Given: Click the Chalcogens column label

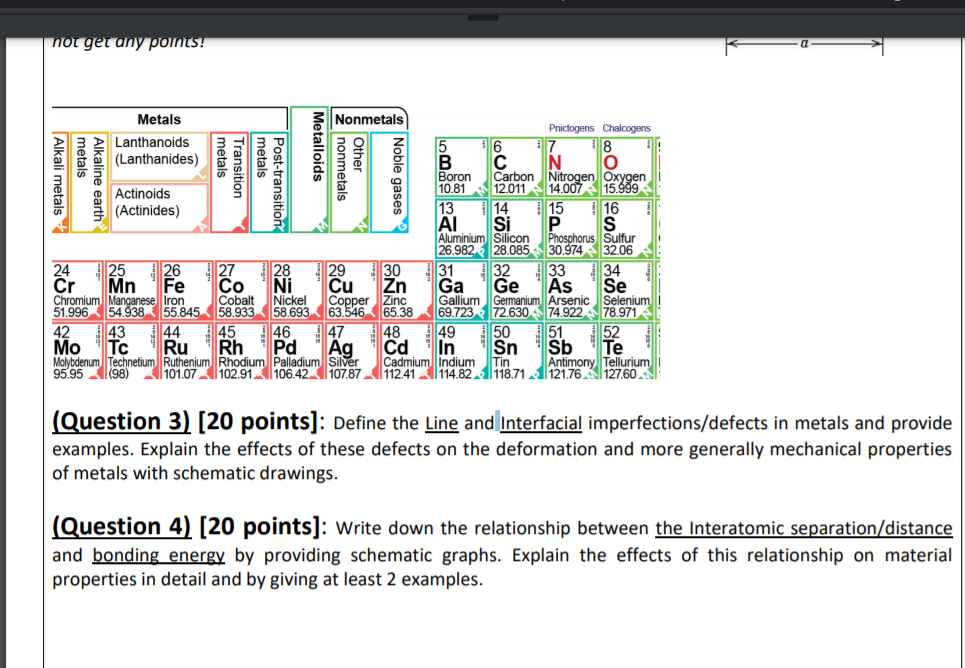Looking at the screenshot, I should point(626,128).
